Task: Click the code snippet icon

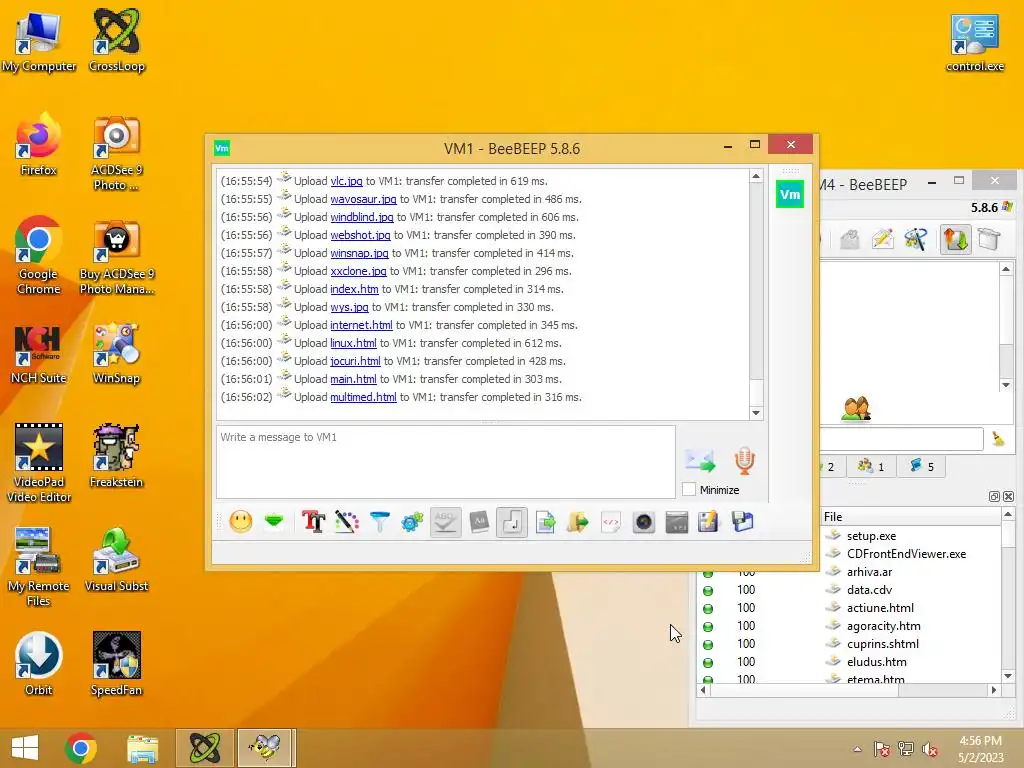Action: click(611, 522)
